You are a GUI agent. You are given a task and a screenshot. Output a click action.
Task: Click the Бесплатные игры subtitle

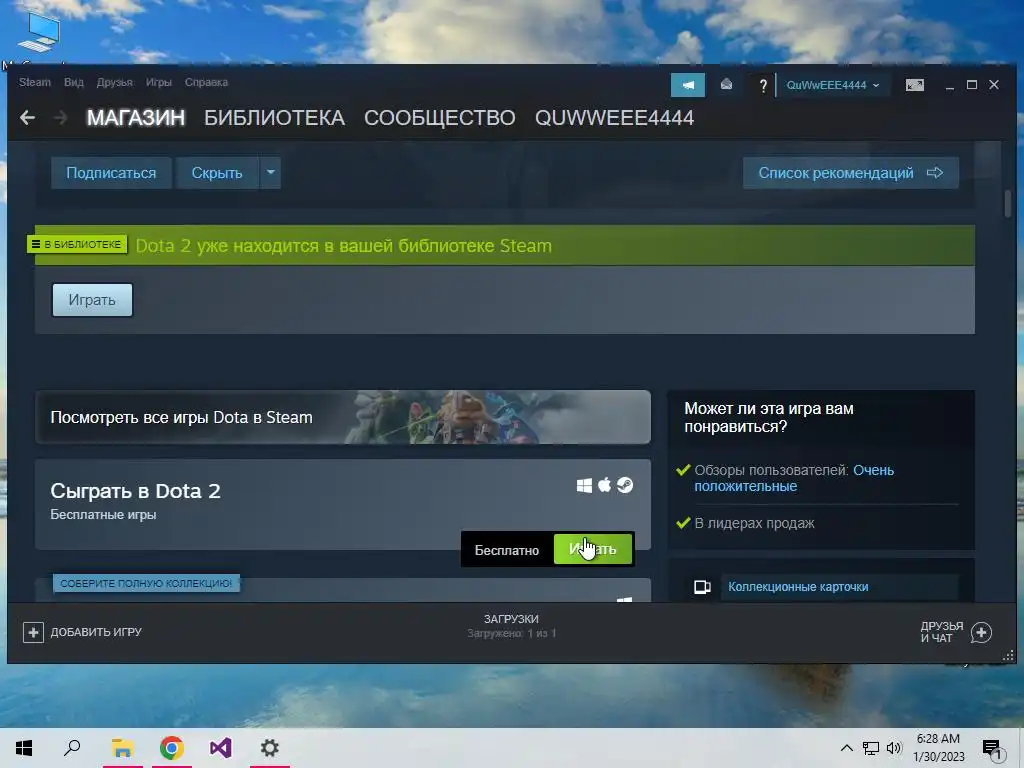point(103,515)
